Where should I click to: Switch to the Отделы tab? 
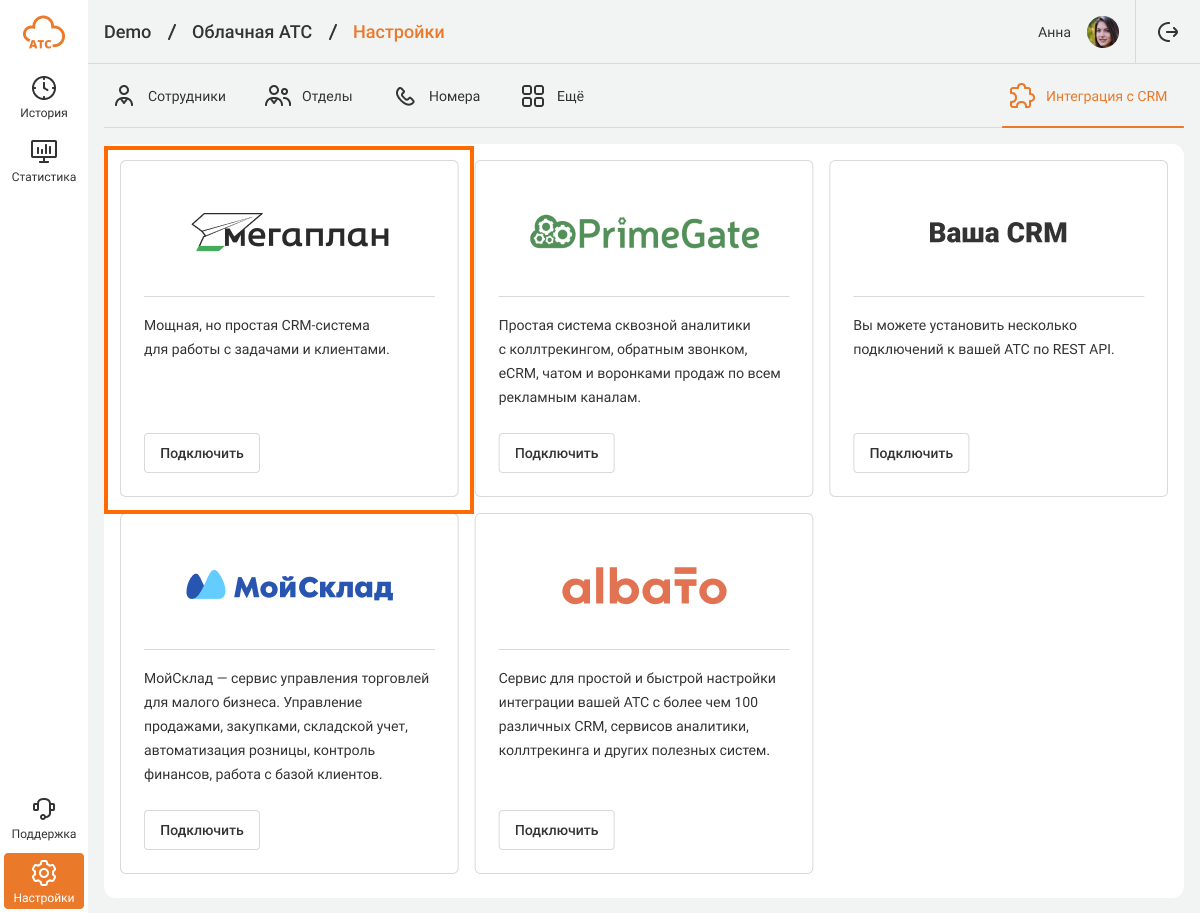tap(309, 96)
